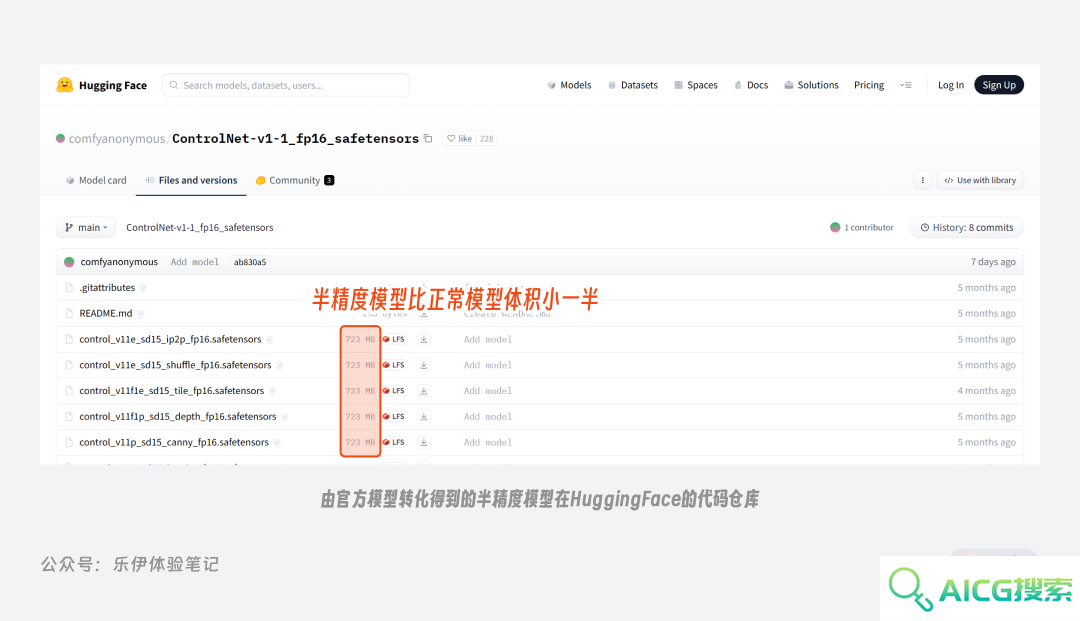Screen dimensions: 1080x621
Task: Click the Sign Up button
Action: [x=999, y=85]
